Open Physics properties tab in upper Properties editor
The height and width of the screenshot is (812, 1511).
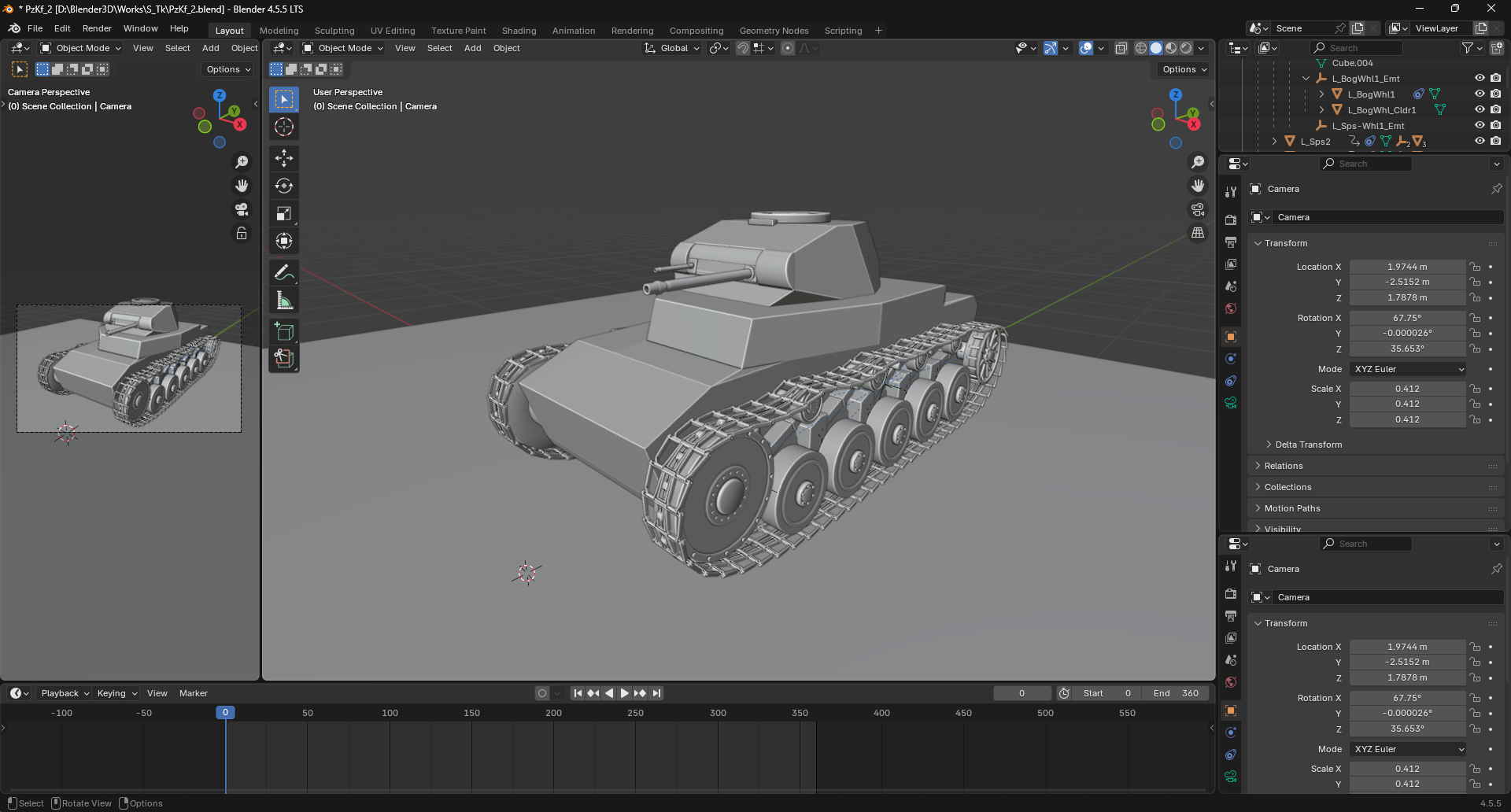1231,359
